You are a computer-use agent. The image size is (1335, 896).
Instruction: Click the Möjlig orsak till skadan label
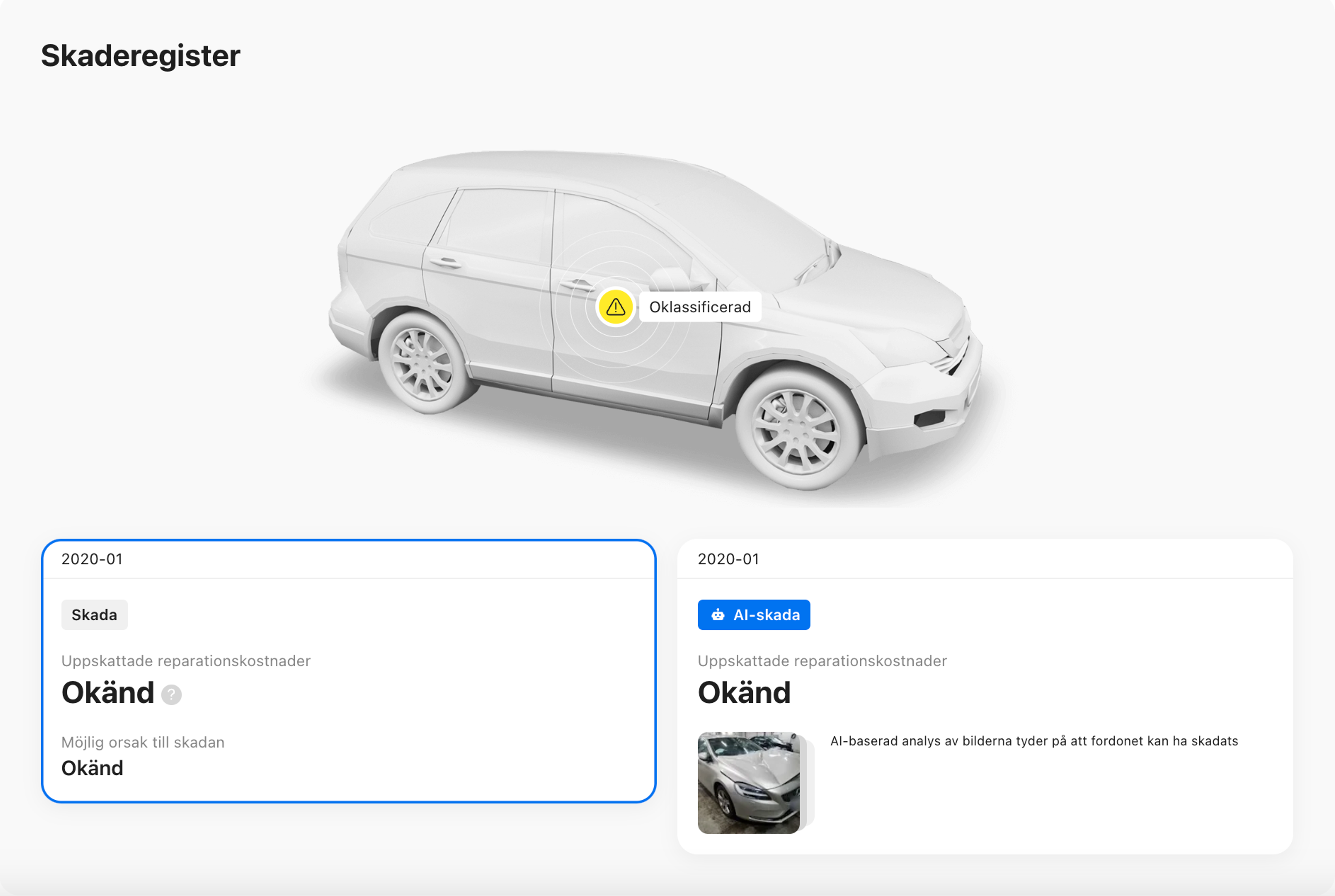(142, 742)
